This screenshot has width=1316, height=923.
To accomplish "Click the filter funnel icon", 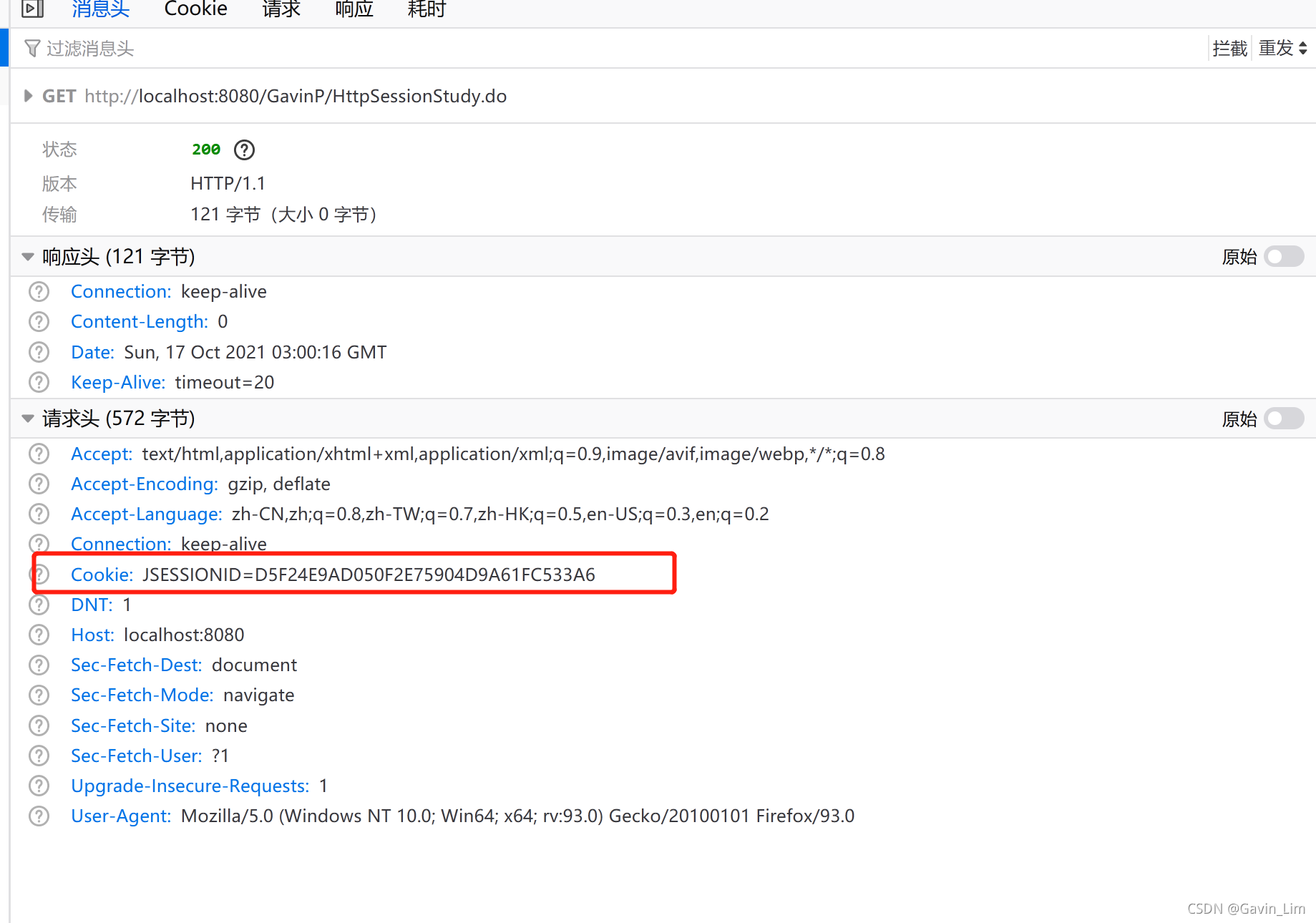I will 32,49.
